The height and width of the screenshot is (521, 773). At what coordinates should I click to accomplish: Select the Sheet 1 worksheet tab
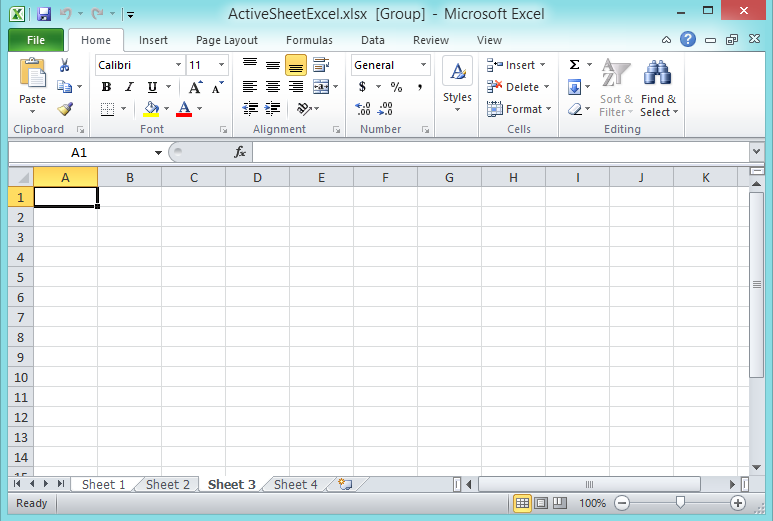[x=104, y=485]
